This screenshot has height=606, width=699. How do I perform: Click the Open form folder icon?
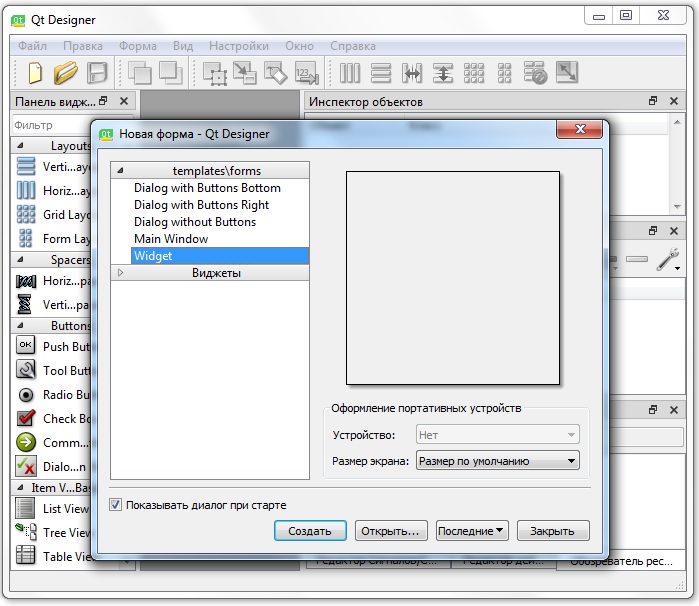[x=66, y=73]
